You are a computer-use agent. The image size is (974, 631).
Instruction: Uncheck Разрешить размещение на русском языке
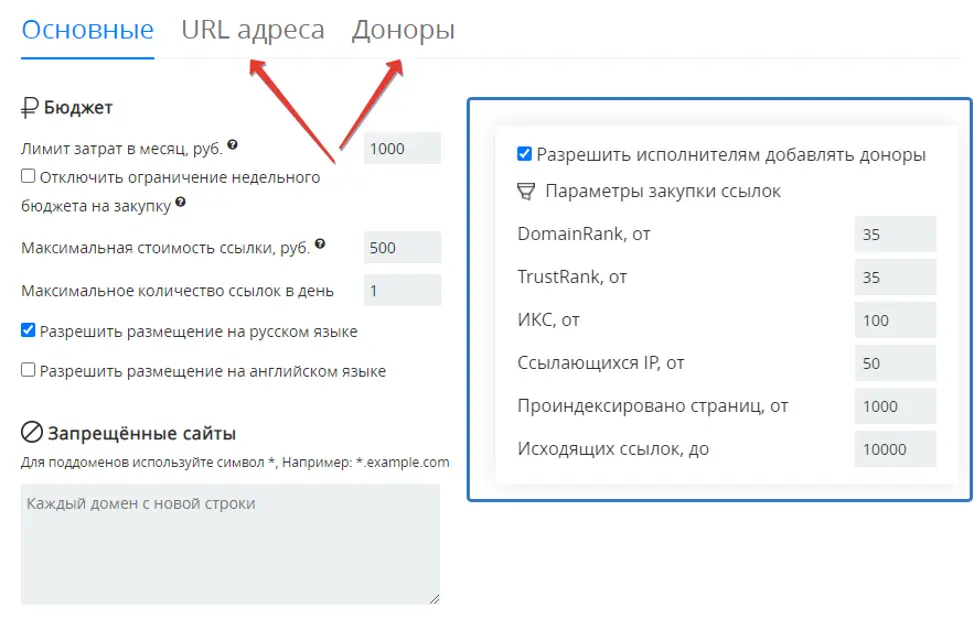(28, 331)
